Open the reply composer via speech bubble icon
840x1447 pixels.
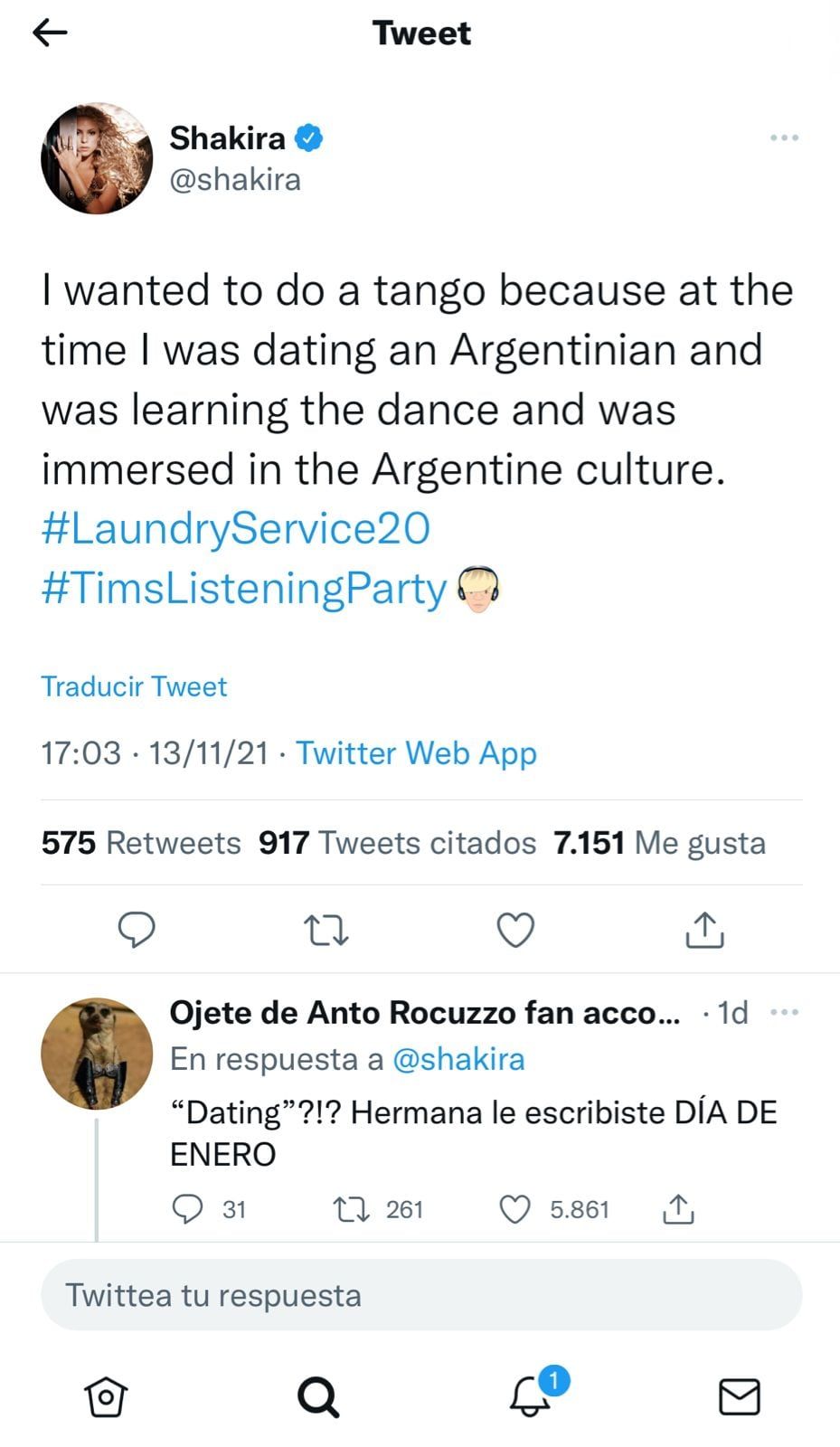click(137, 929)
